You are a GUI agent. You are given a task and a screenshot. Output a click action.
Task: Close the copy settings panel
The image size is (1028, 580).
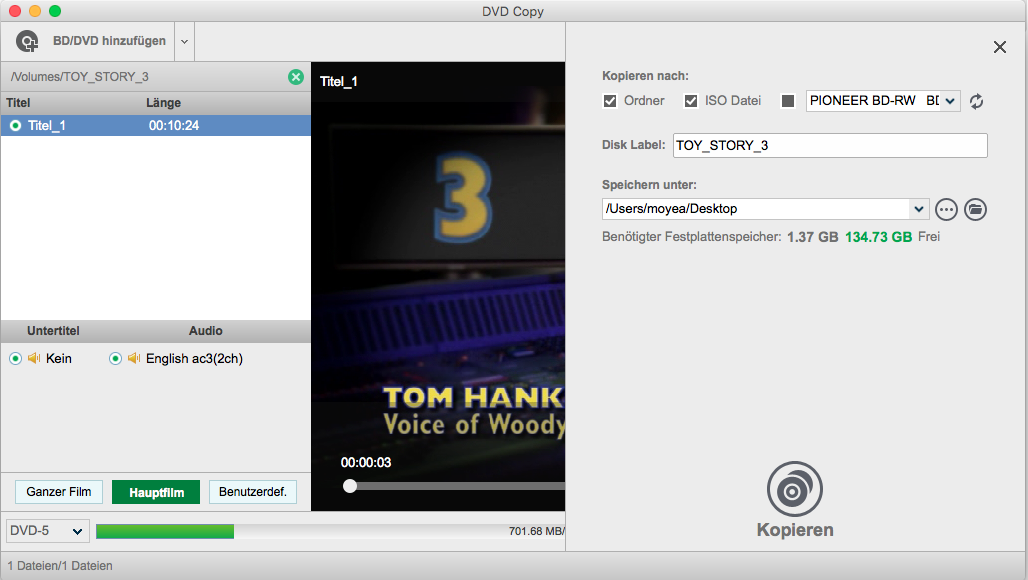tap(999, 47)
